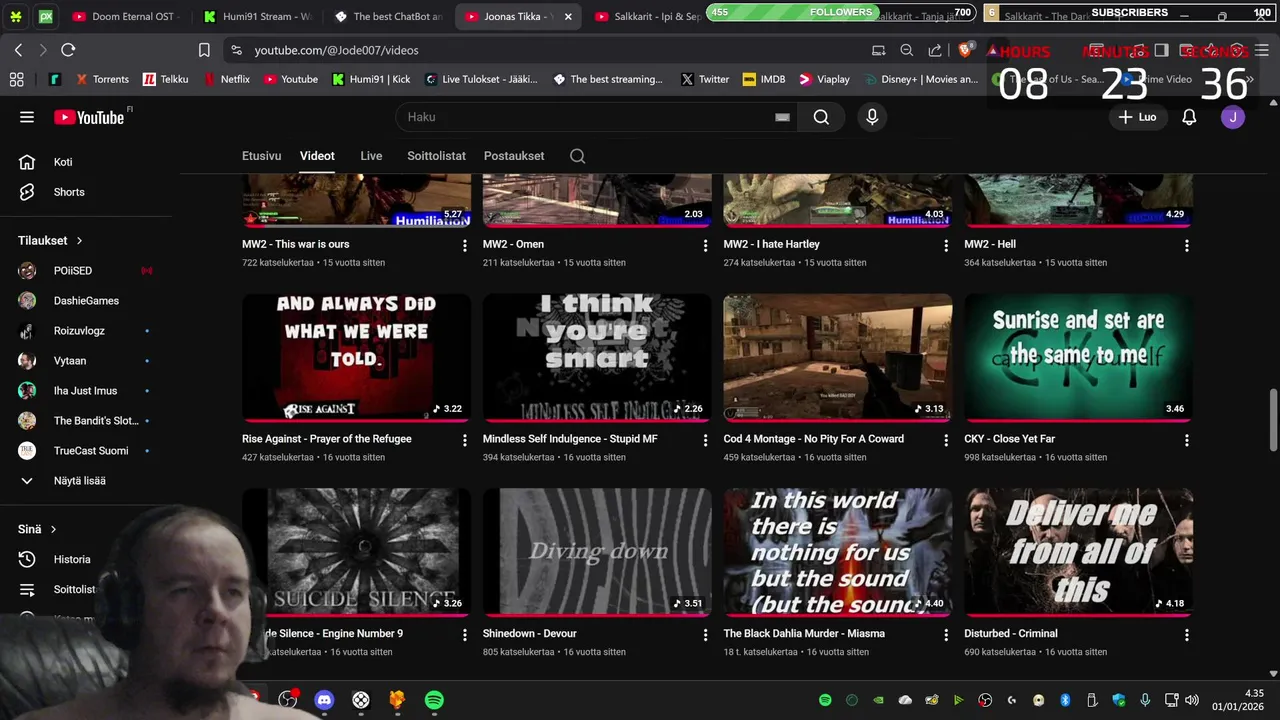Open the Historia sidebar entry
This screenshot has height=720, width=1280.
coord(72,560)
